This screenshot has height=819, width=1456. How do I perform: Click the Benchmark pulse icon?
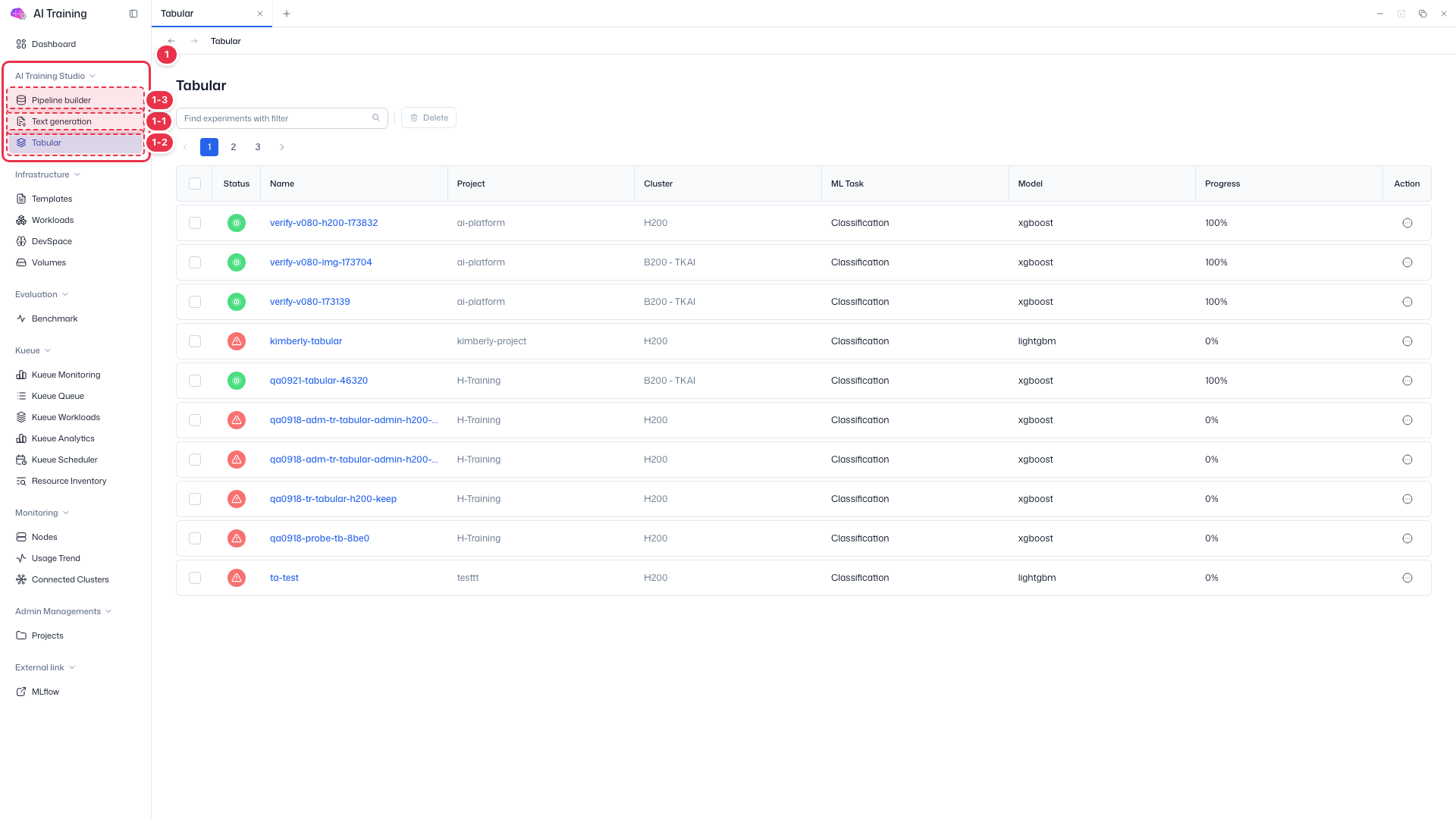click(x=21, y=318)
